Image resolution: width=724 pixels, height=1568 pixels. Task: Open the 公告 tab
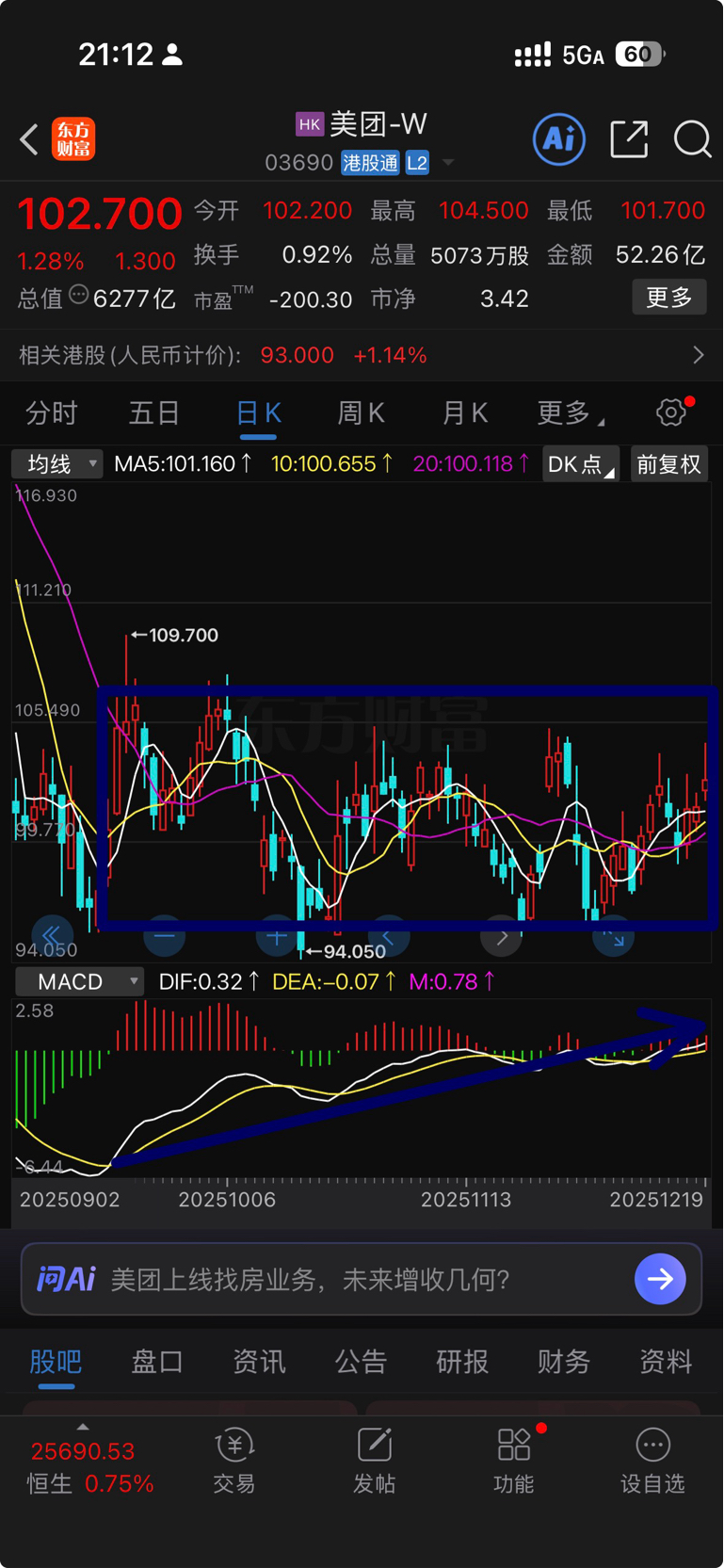[361, 1362]
